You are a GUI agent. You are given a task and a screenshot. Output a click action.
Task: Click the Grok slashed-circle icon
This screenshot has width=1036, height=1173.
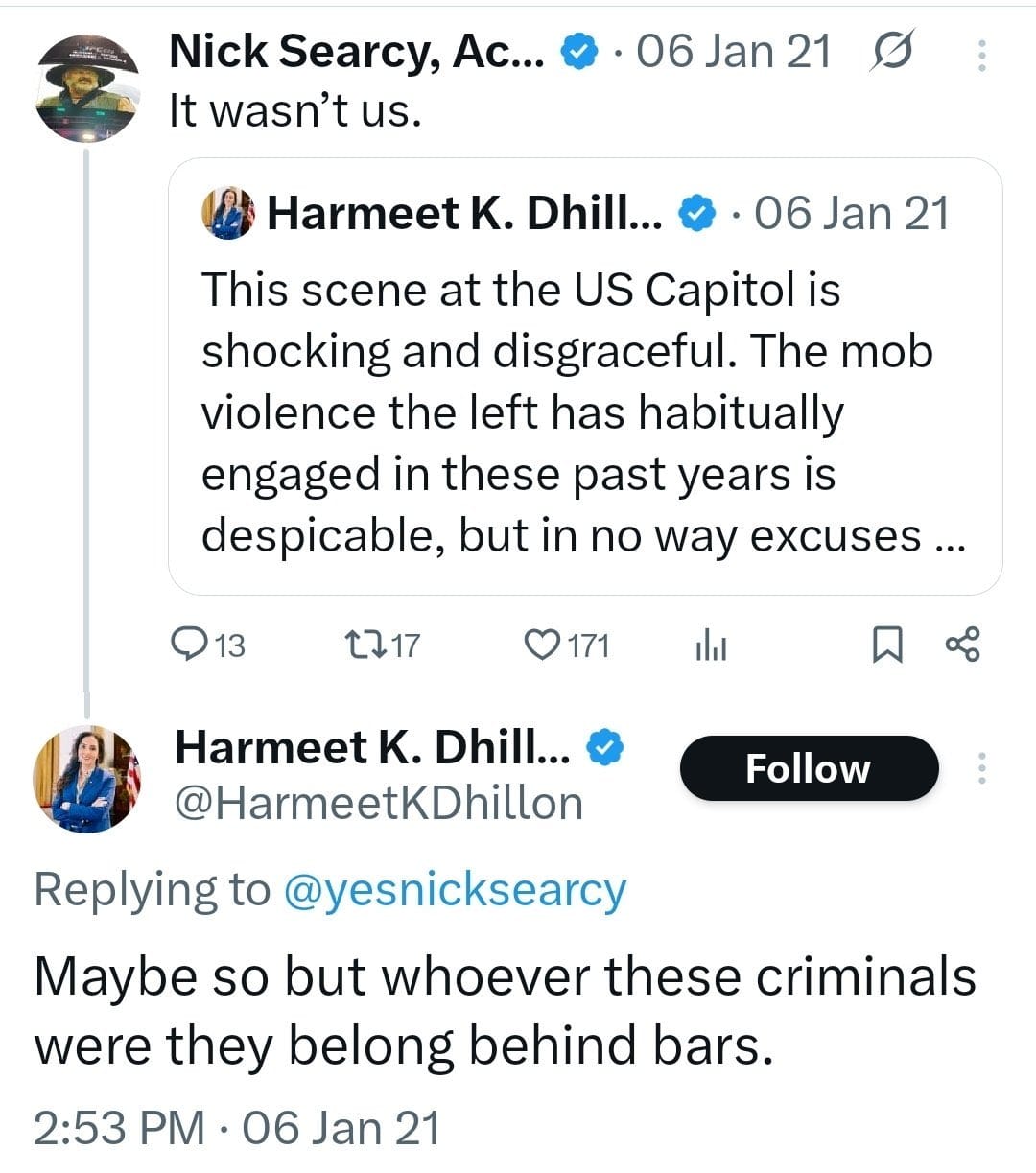(892, 51)
